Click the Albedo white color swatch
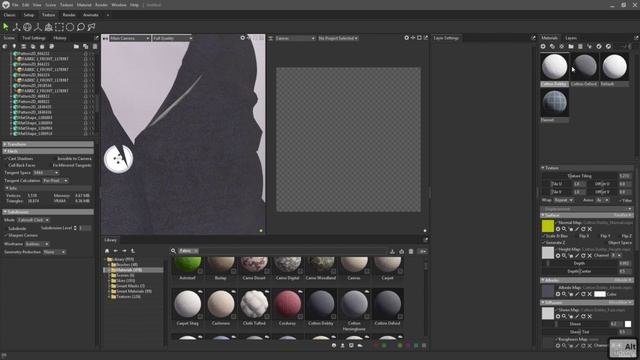Screen dimensions: 640x360 (600, 294)
